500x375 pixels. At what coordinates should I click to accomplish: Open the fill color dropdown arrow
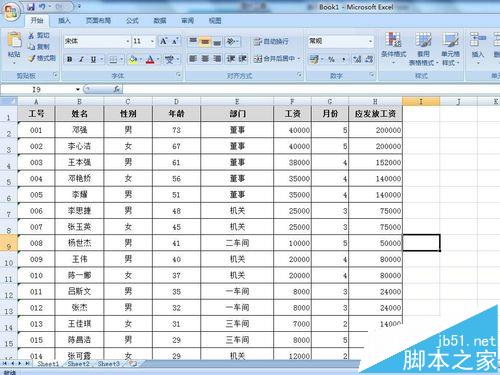(x=141, y=59)
